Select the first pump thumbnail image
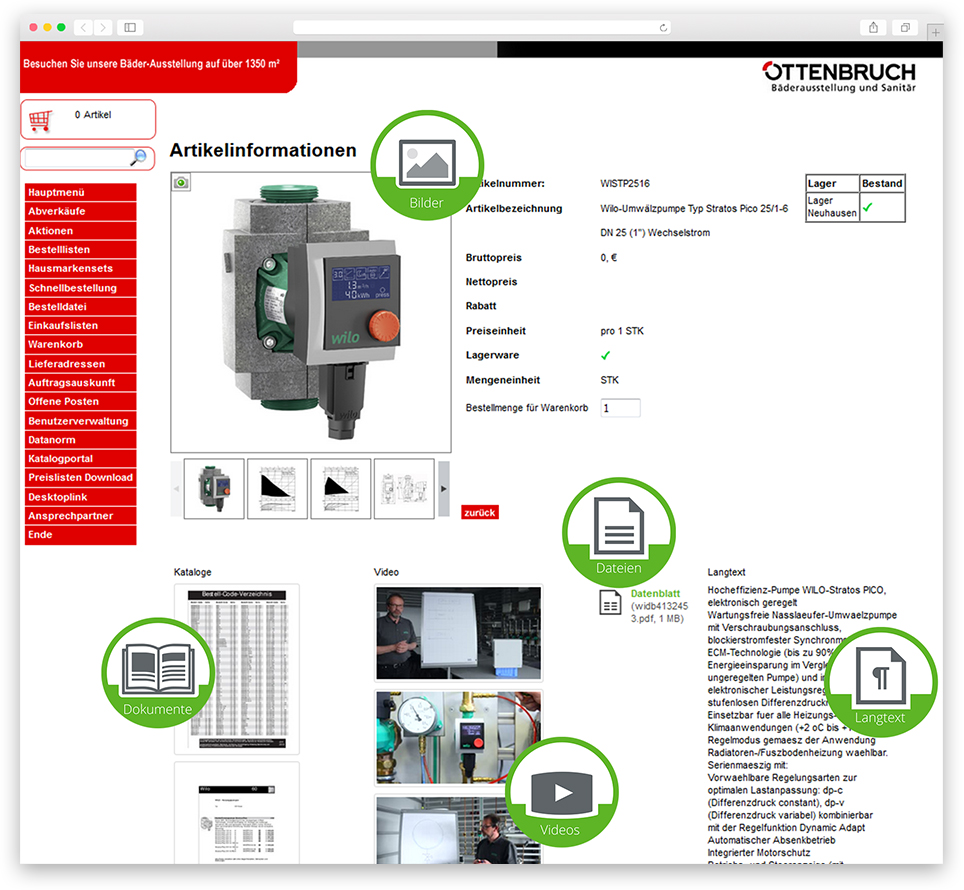This screenshot has width=964, height=890. click(x=214, y=489)
